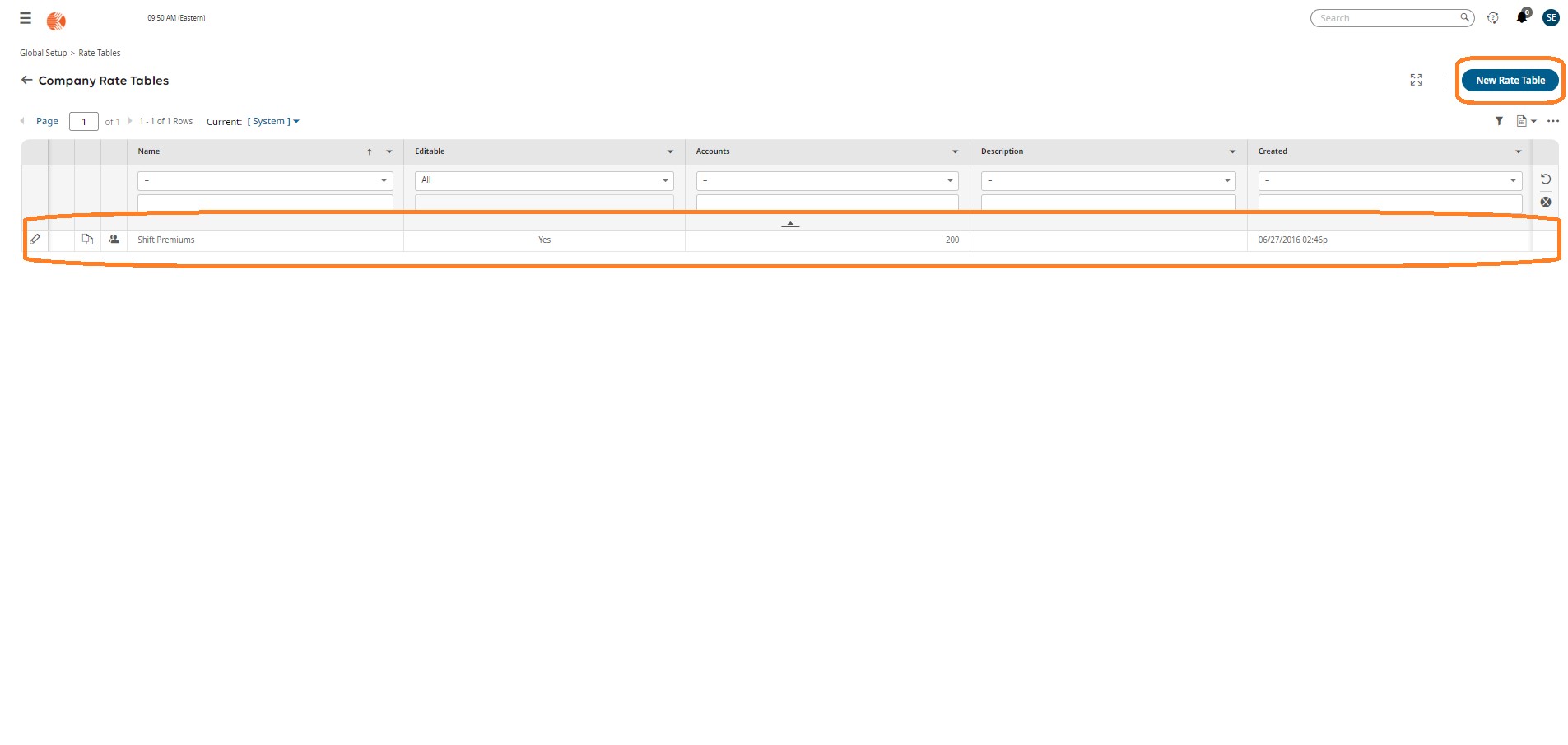Edit Shift Premiums with pencil icon
The image size is (1568, 745).
[35, 240]
